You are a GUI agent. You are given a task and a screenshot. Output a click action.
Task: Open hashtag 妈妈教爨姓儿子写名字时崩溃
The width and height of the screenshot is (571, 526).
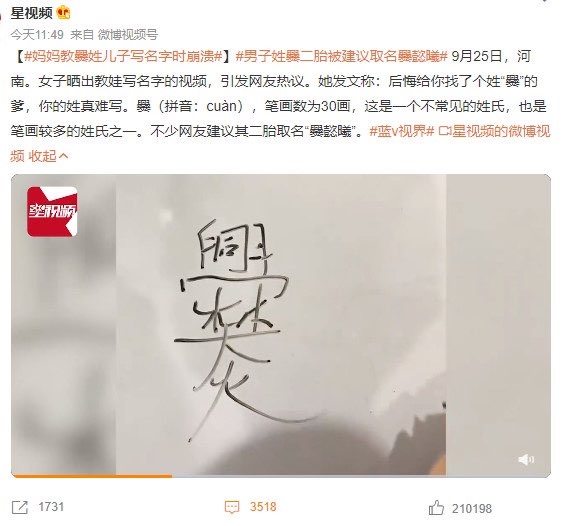pos(124,57)
